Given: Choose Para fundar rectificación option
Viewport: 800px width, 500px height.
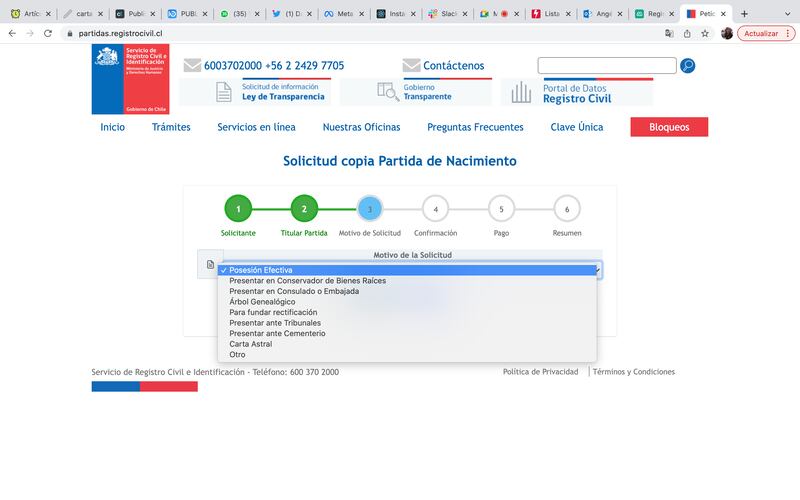Looking at the screenshot, I should click(407, 312).
